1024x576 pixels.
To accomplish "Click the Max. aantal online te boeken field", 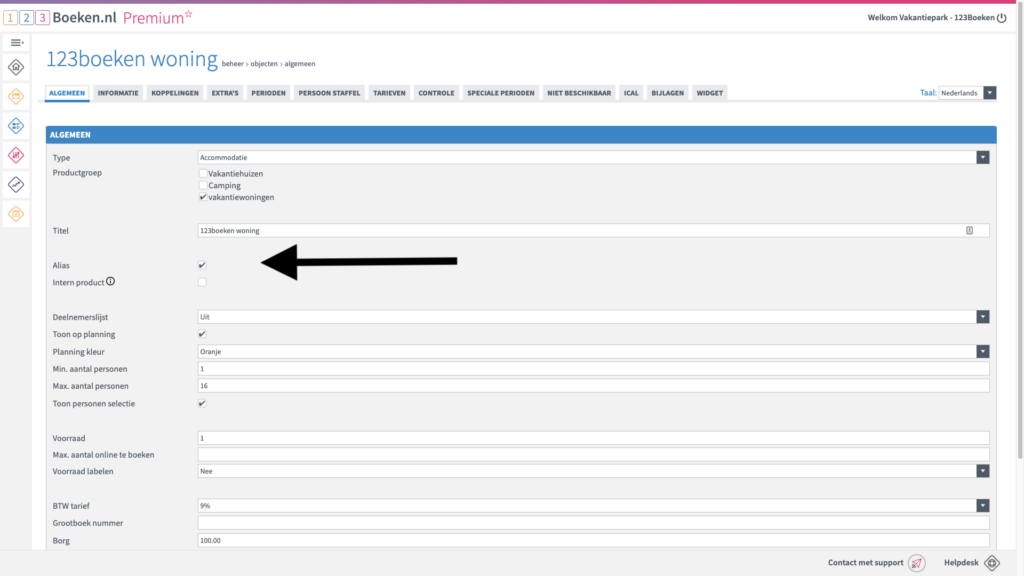I will (x=594, y=455).
